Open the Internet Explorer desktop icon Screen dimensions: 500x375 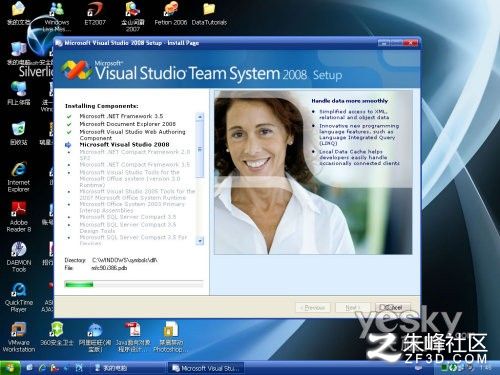[x=19, y=177]
